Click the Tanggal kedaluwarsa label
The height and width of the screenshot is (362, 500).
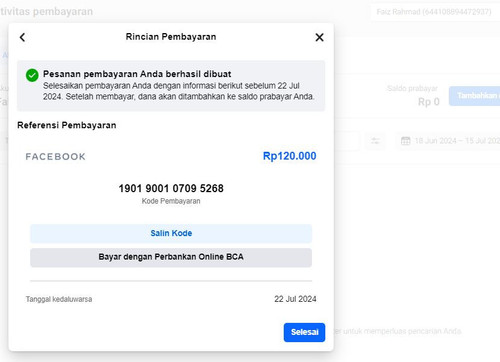[59, 299]
